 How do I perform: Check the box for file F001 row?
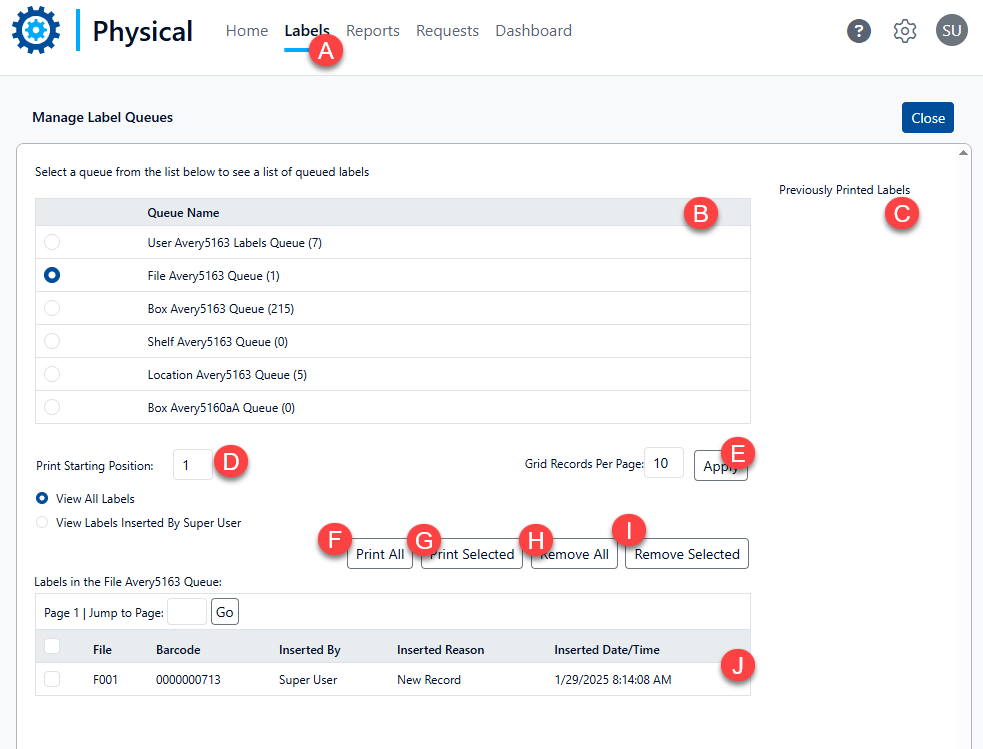click(x=52, y=679)
